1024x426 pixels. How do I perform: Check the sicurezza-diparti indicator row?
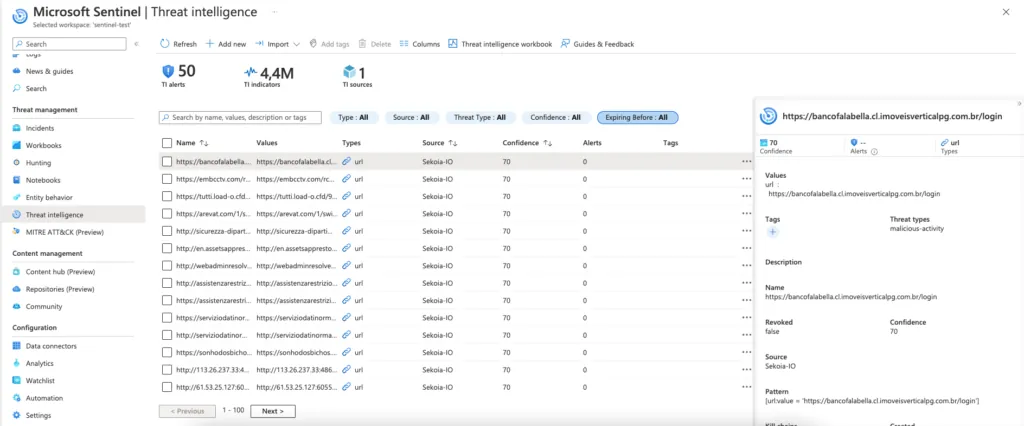(x=167, y=231)
